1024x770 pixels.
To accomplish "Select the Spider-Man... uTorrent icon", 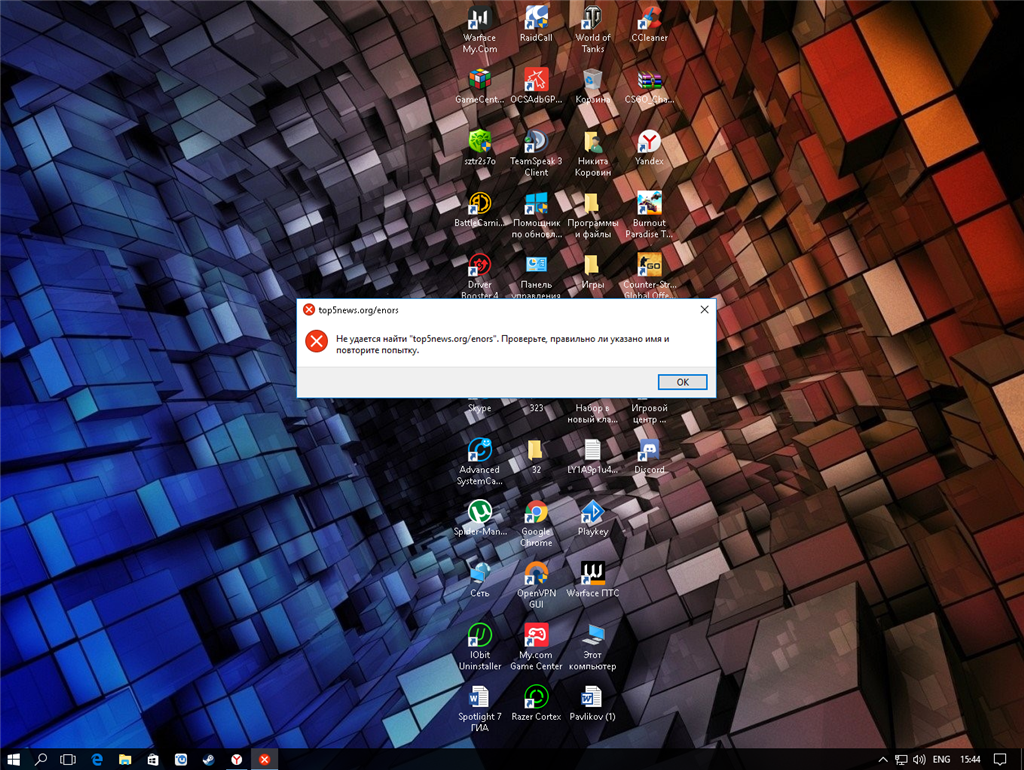I will click(x=479, y=518).
